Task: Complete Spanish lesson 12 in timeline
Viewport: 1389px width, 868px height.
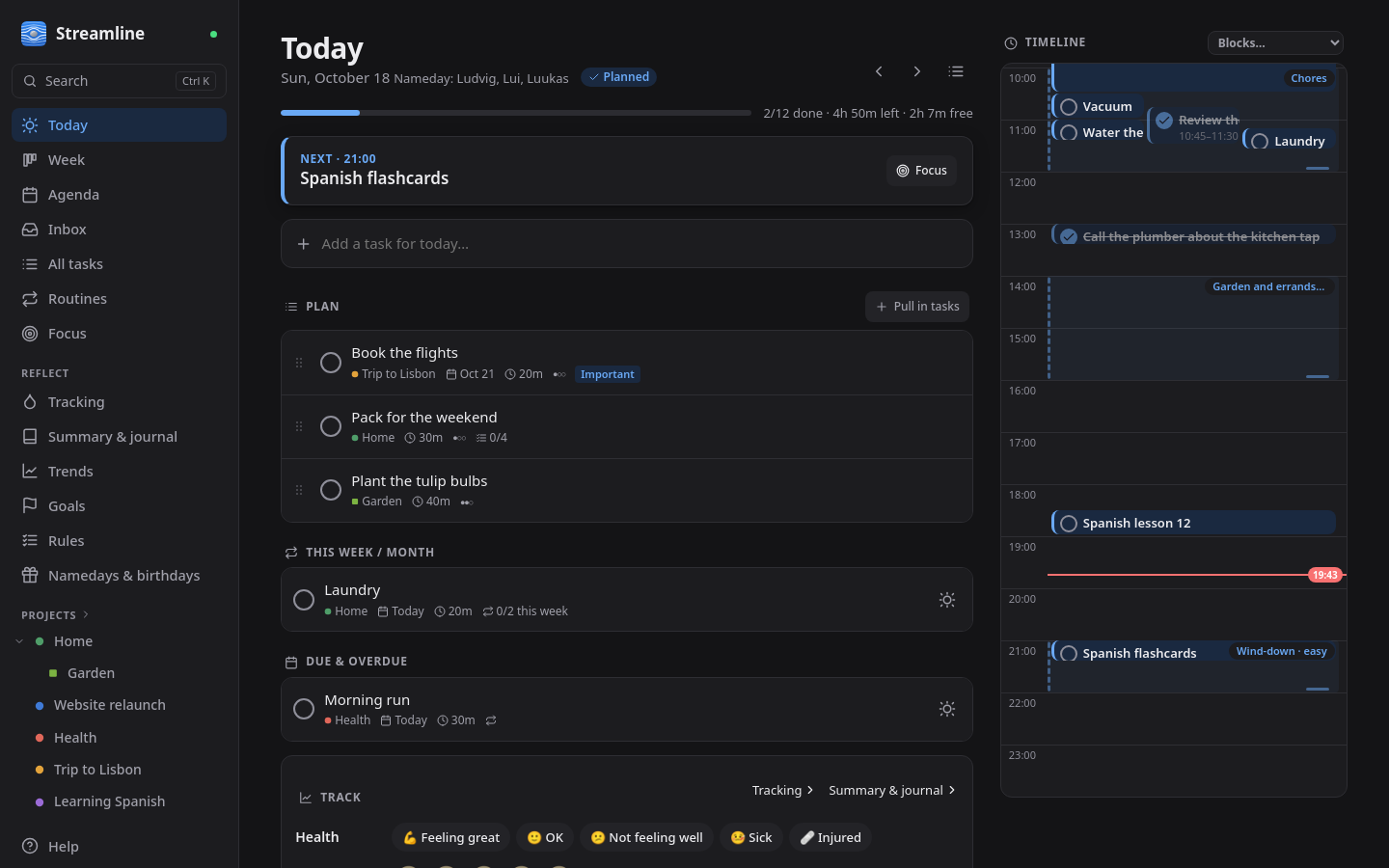Action: pos(1069,524)
